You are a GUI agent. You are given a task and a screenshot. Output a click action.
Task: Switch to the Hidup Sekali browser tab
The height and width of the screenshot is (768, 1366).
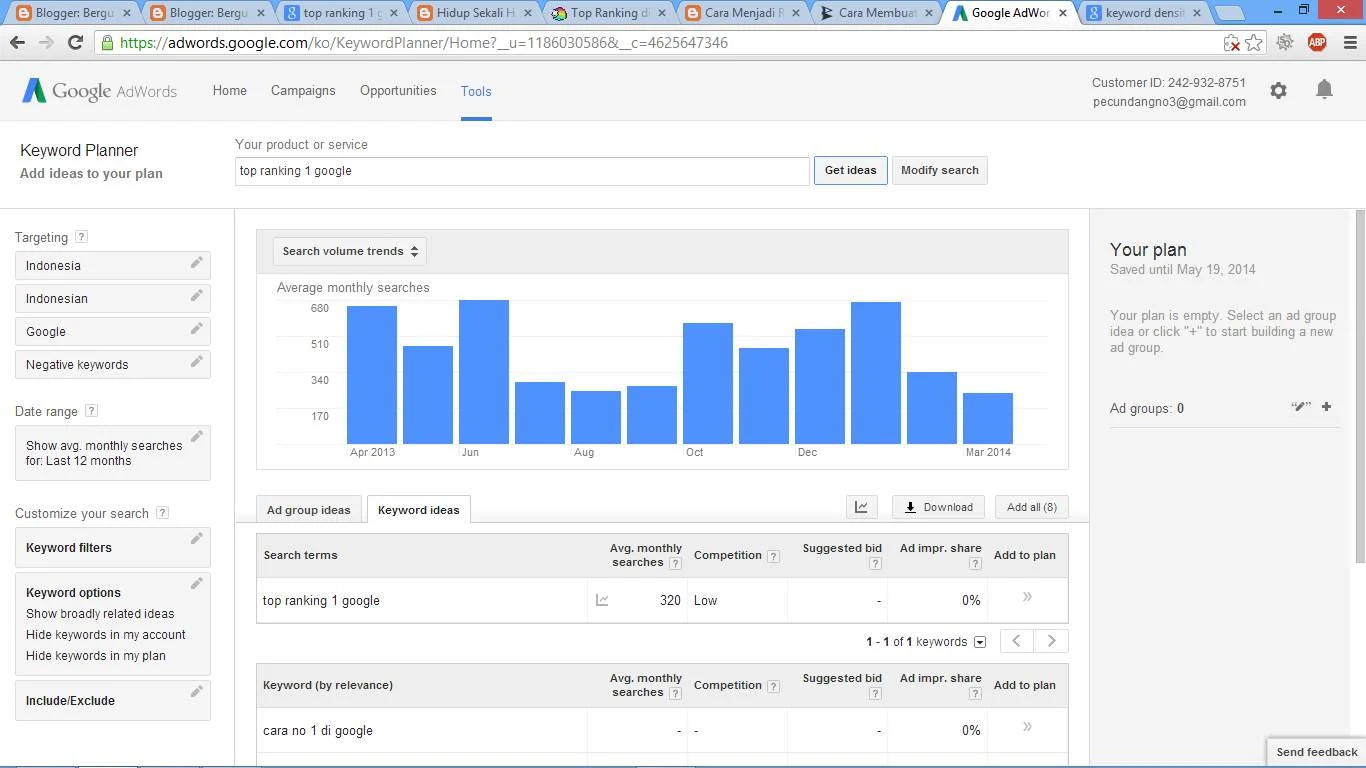tap(473, 13)
